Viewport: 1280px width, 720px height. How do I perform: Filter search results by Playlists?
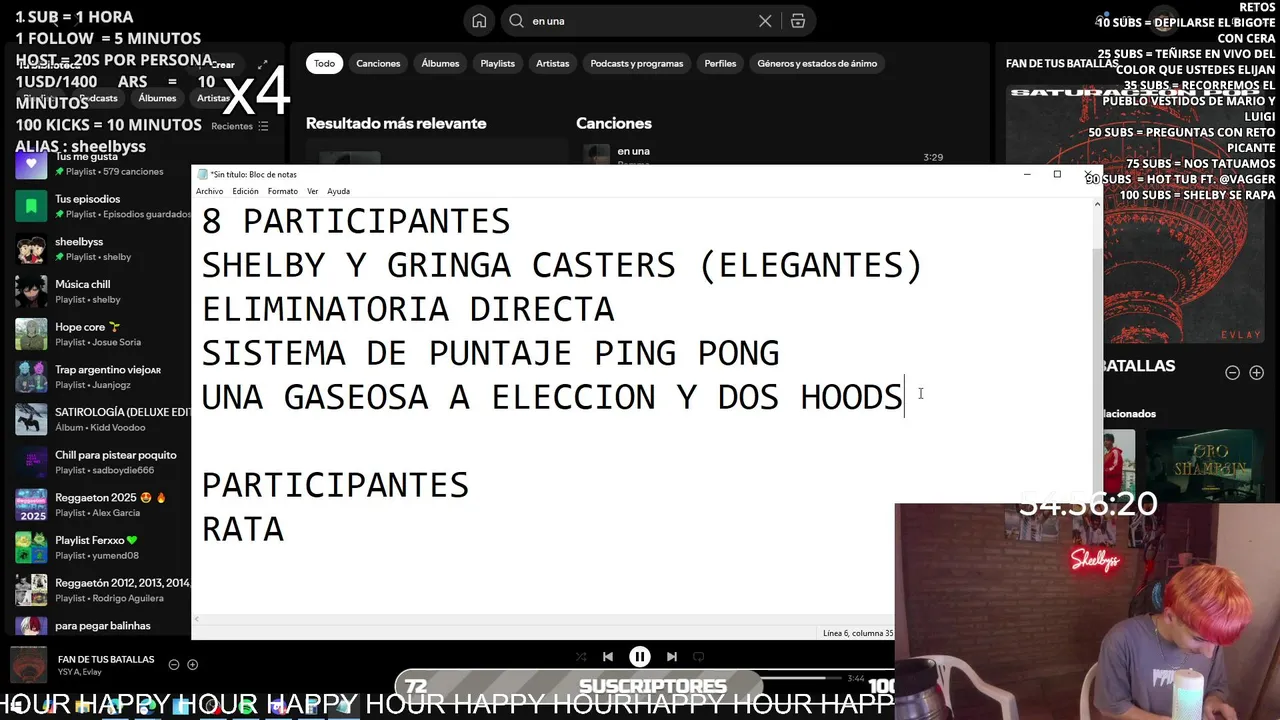497,63
